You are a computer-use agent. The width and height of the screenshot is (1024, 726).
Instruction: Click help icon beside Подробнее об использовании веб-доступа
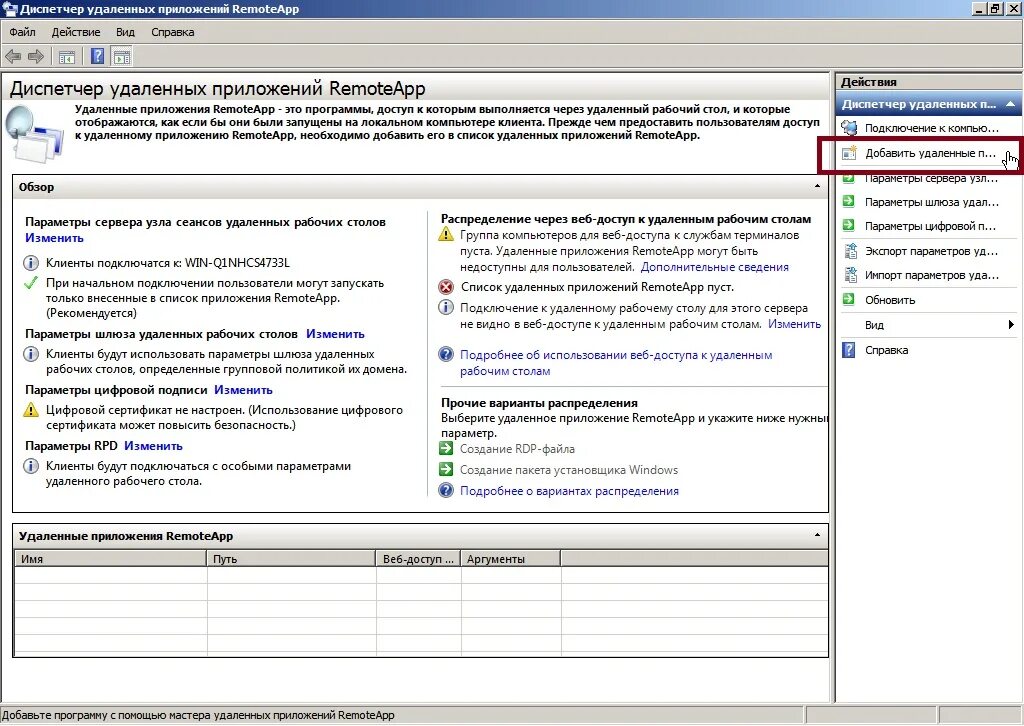click(x=446, y=355)
